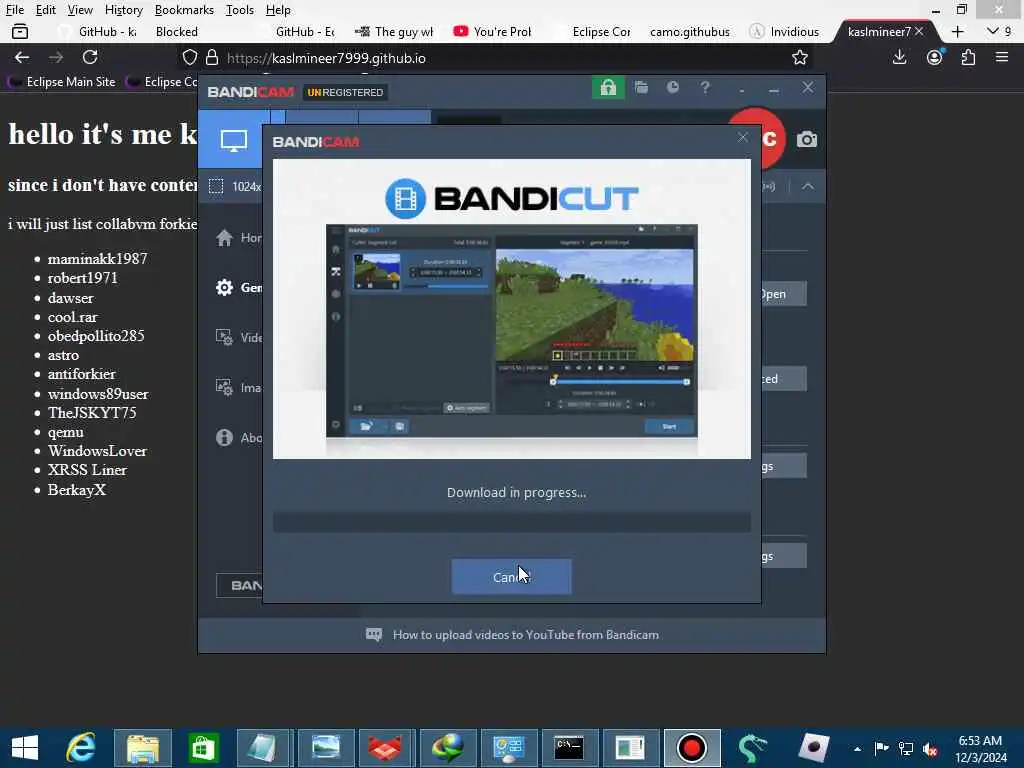Image resolution: width=1024 pixels, height=768 pixels.
Task: Open Bandicam About sidebar tab
Action: 238,438
